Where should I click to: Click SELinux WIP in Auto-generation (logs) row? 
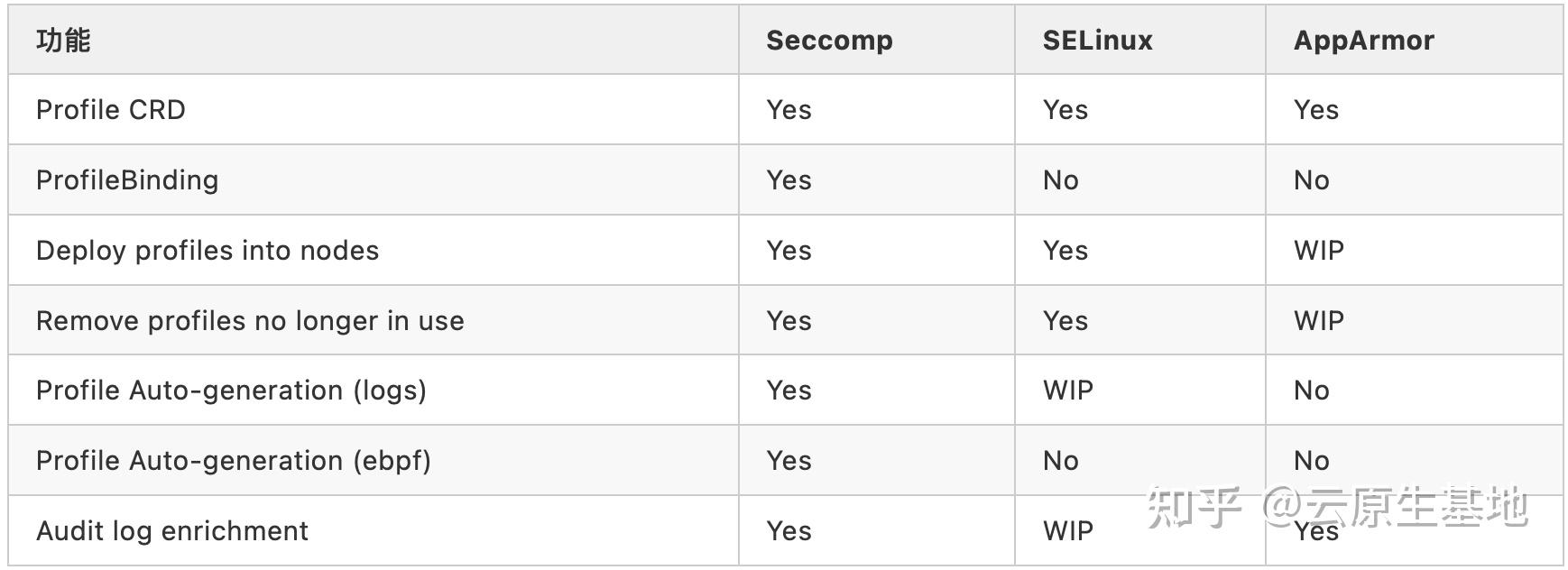coord(1067,391)
